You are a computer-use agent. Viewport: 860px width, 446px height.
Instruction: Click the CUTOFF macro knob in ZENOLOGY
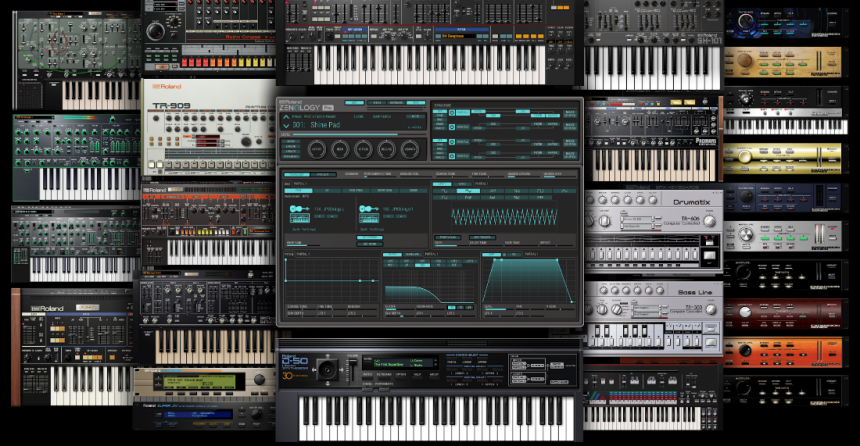tap(317, 149)
